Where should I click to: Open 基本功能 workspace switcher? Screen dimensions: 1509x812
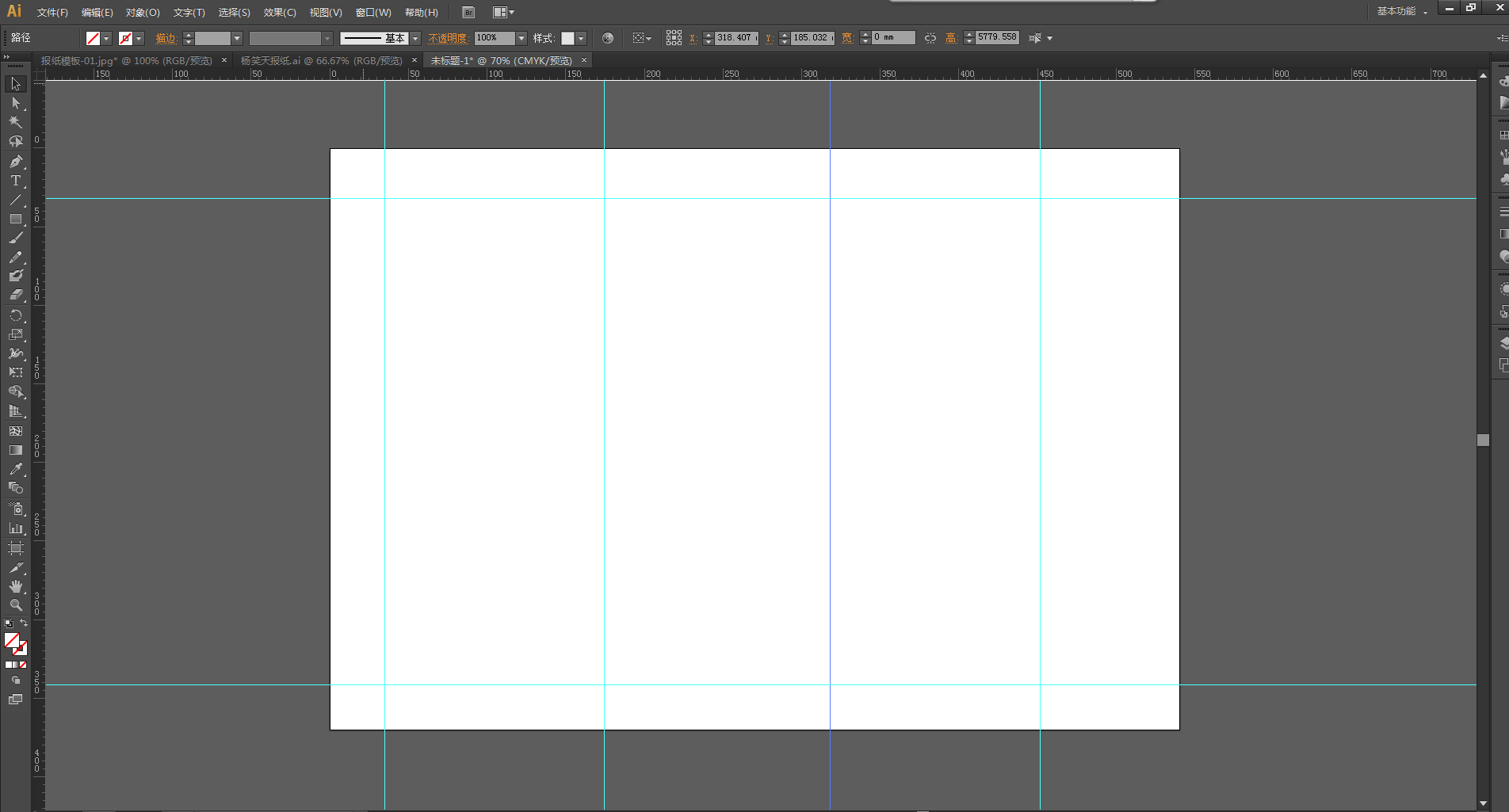pyautogui.click(x=1402, y=11)
